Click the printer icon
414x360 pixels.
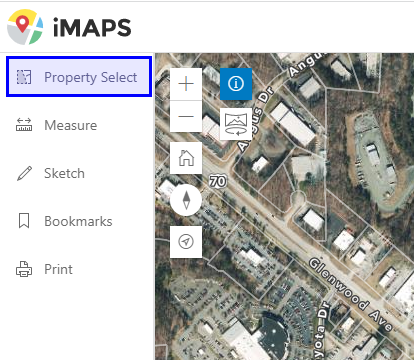[24, 269]
